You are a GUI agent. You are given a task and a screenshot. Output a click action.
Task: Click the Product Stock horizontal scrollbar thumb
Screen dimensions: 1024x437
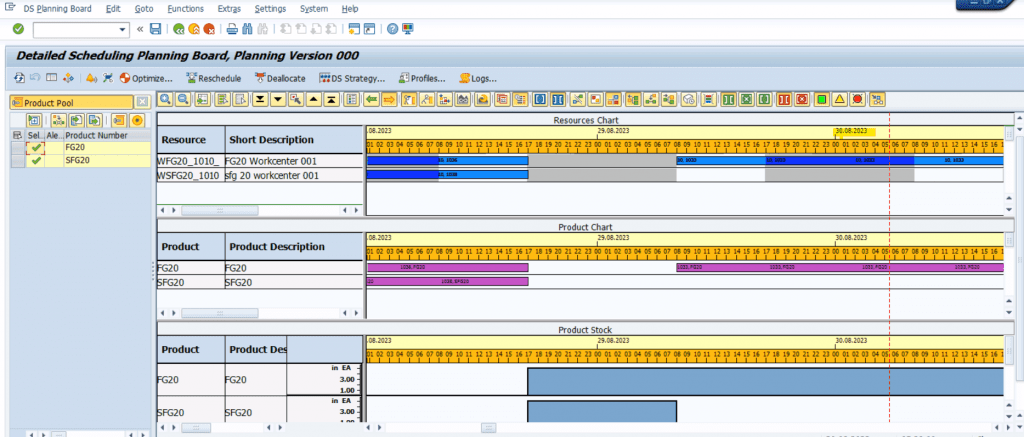point(488,427)
